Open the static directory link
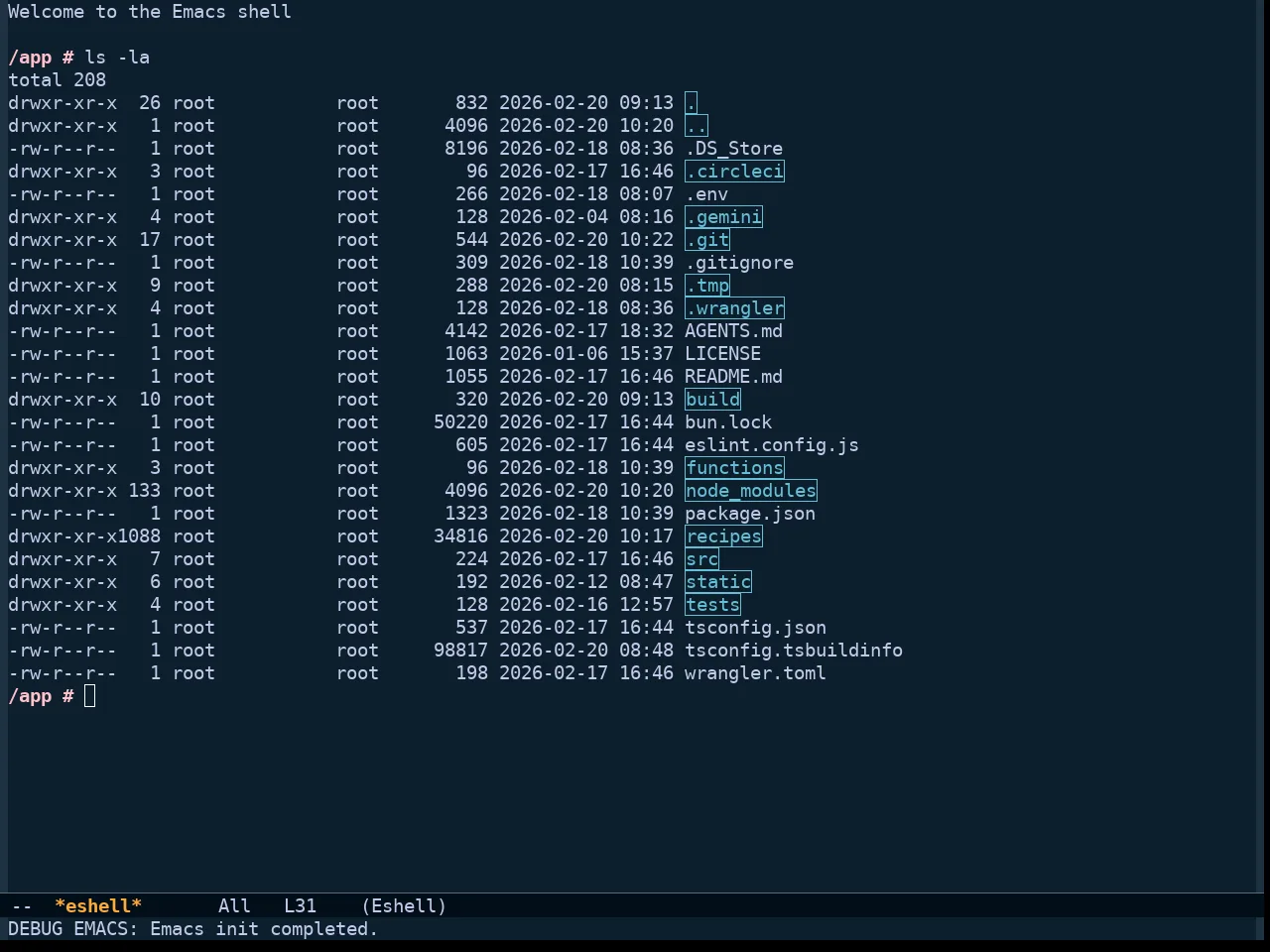 [718, 582]
